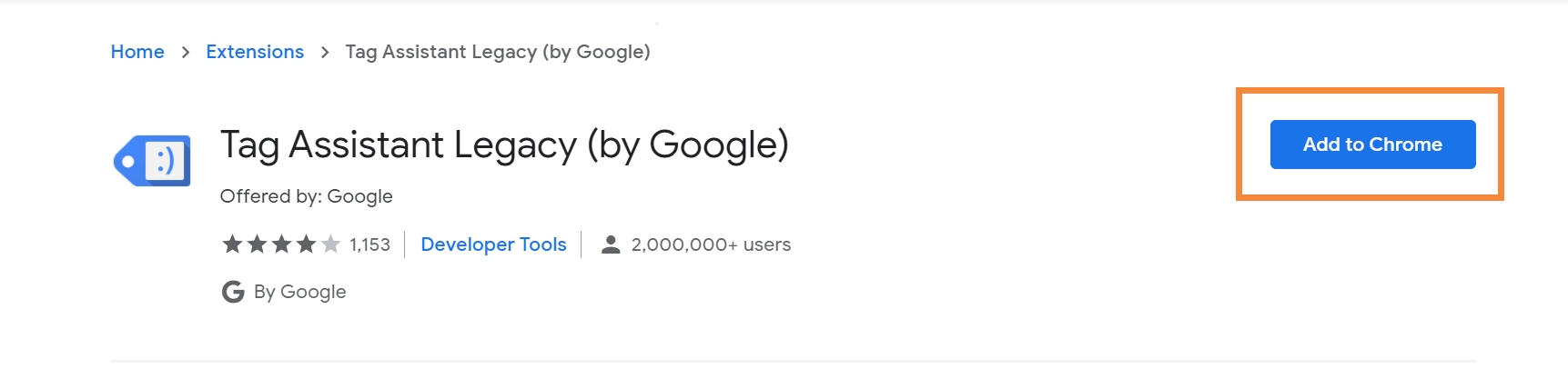
Task: Click the chevron after Home breadcrumb
Action: click(186, 53)
